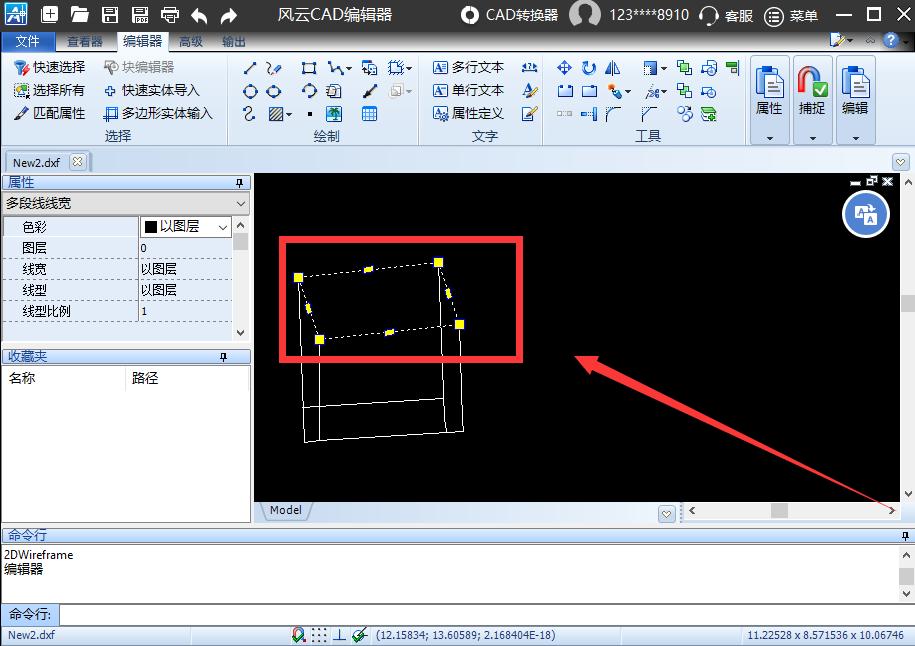Image resolution: width=915 pixels, height=646 pixels.
Task: Select the Rectangle drawing tool
Action: (308, 68)
